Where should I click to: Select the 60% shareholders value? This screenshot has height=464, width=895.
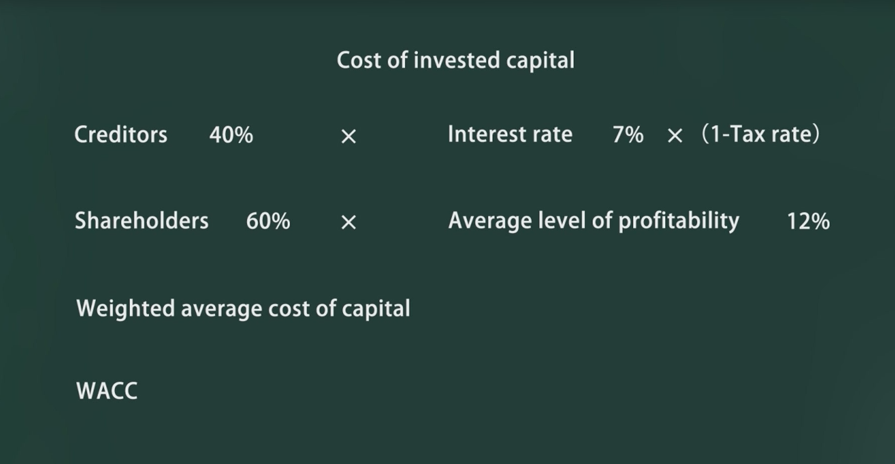(268, 222)
